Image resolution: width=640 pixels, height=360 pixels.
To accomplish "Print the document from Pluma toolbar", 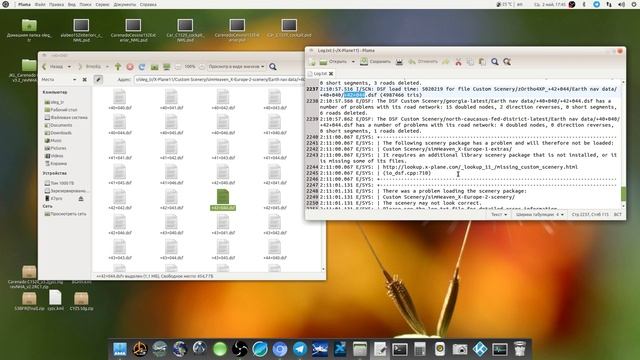I will click(x=400, y=62).
